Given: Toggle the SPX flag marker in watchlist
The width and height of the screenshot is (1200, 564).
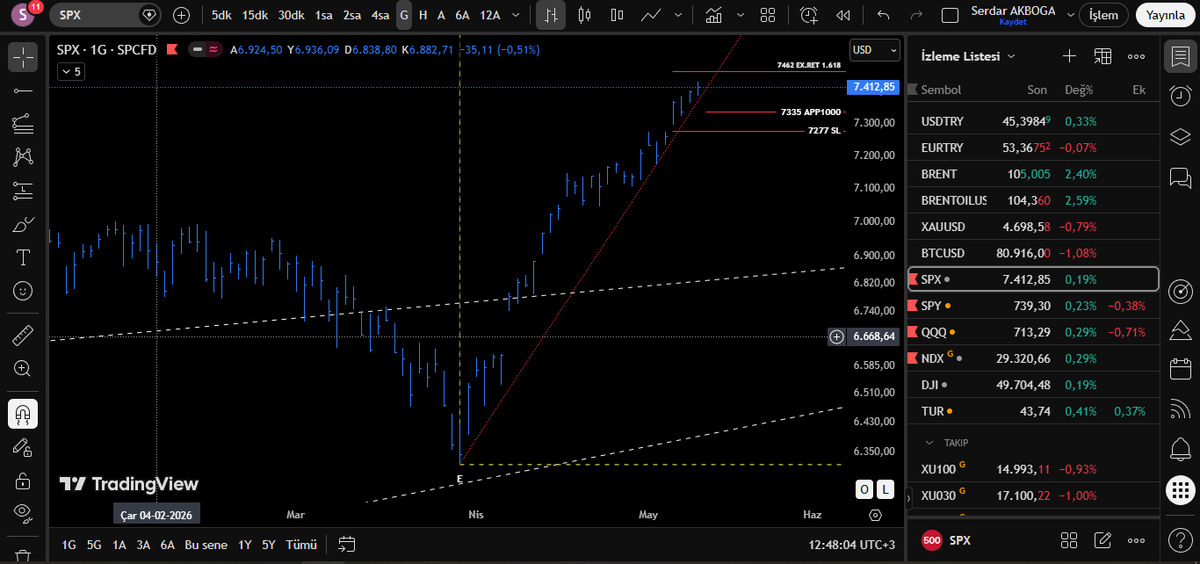Looking at the screenshot, I should tap(912, 280).
